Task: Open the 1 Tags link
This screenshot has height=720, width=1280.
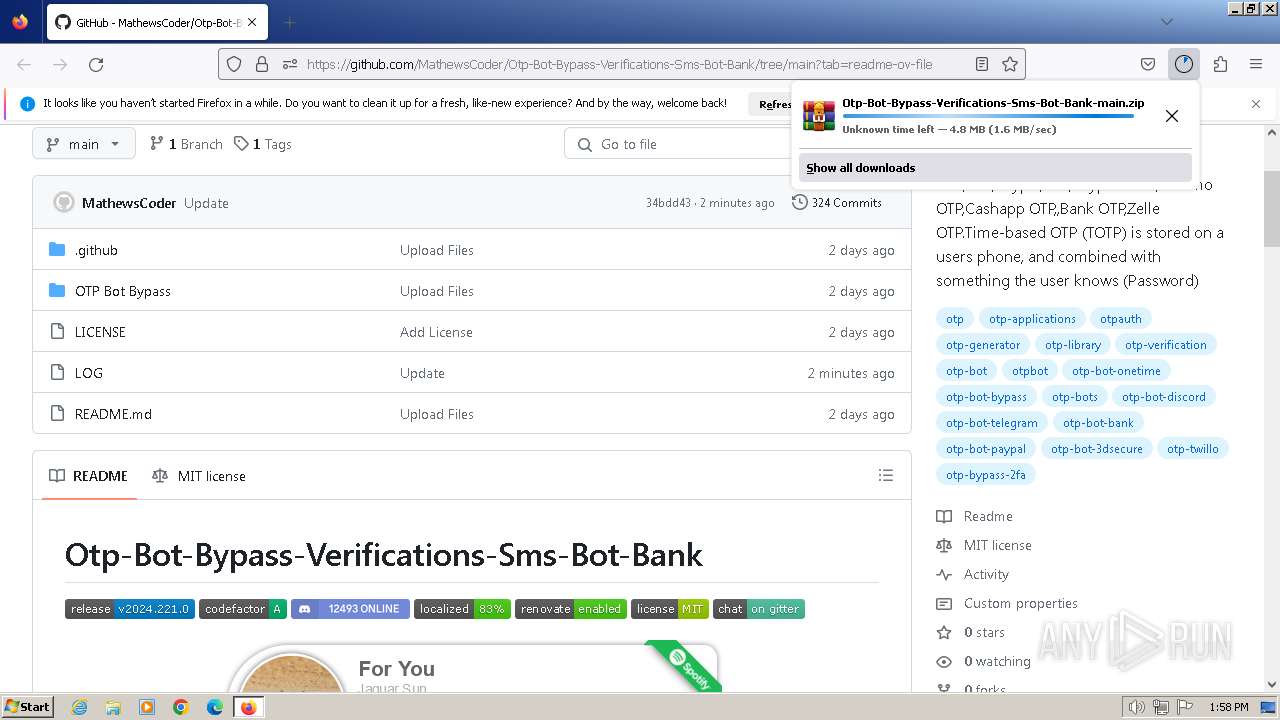Action: [263, 144]
